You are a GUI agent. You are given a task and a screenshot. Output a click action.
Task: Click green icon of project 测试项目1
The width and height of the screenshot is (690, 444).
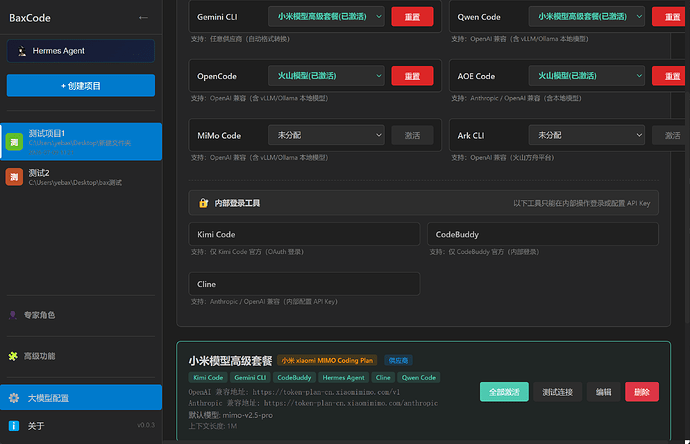(14, 142)
